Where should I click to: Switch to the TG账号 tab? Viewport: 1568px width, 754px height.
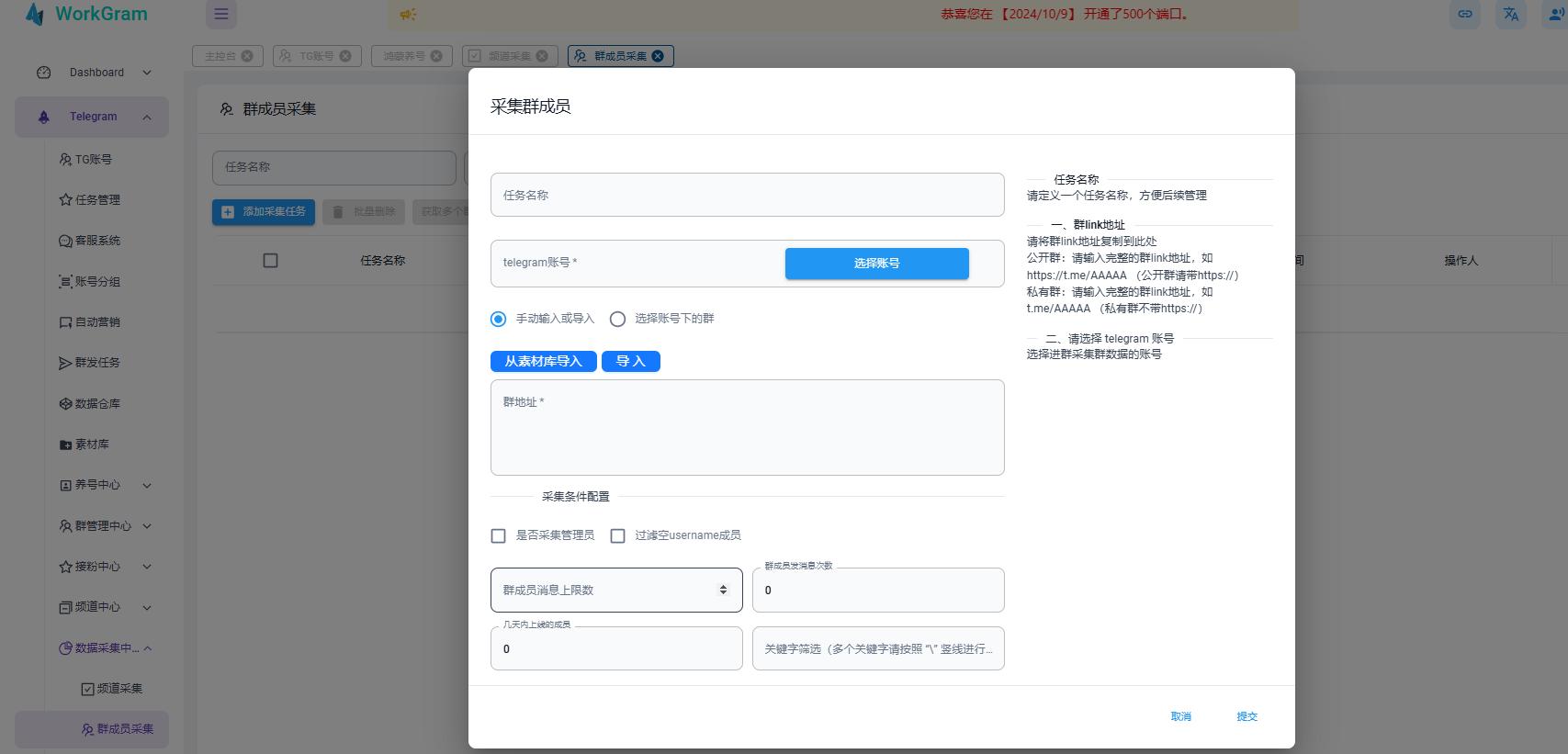[316, 56]
